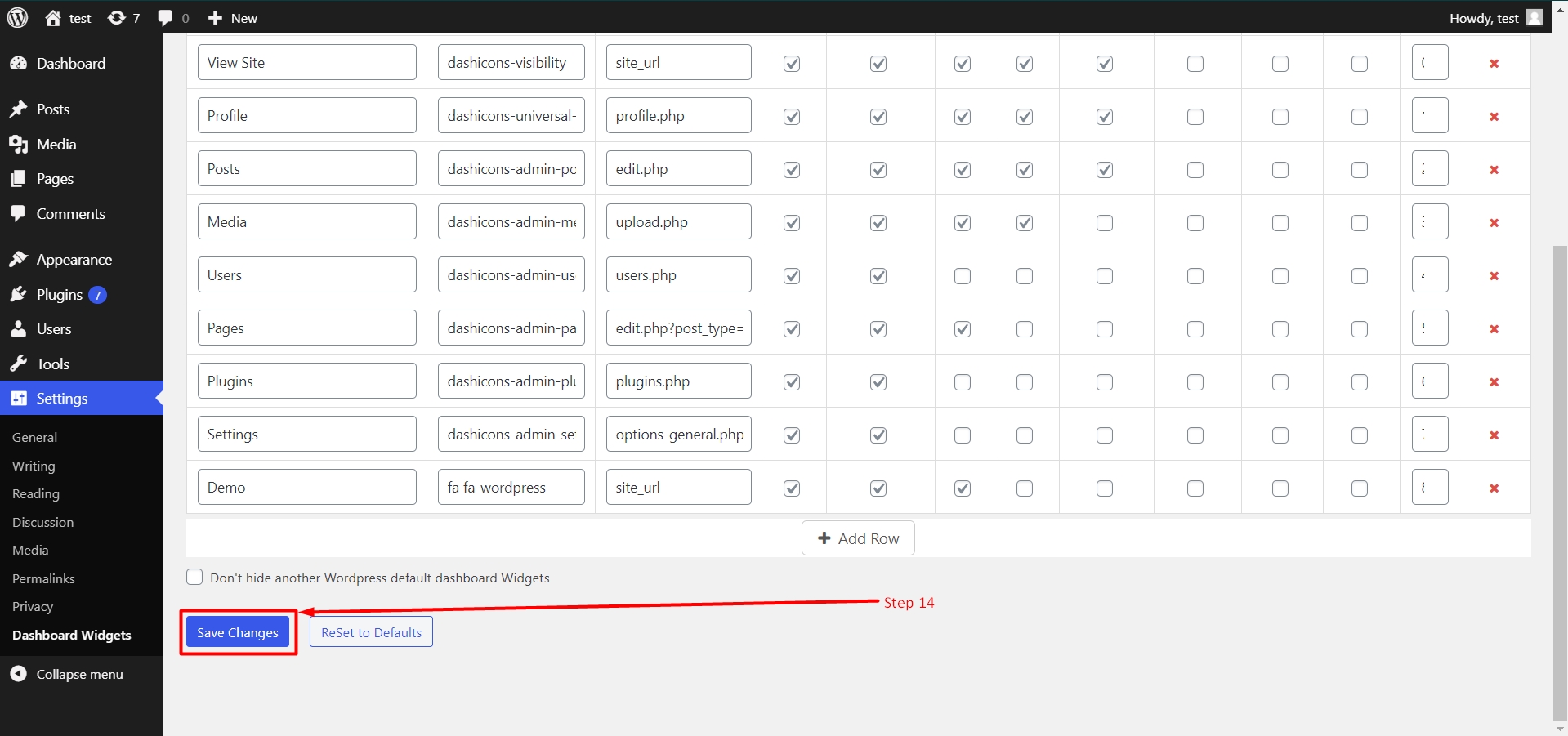The height and width of the screenshot is (736, 1568).
Task: Toggle the first checkbox in Settings row
Action: pyautogui.click(x=792, y=435)
